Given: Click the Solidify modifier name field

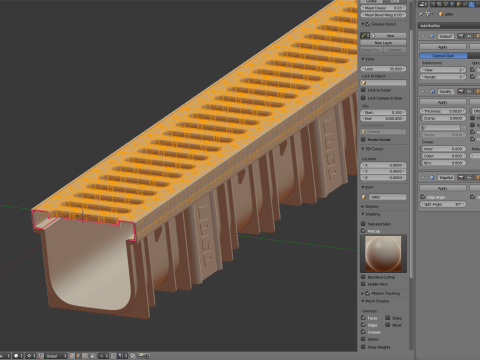Looking at the screenshot, I should (446, 91).
